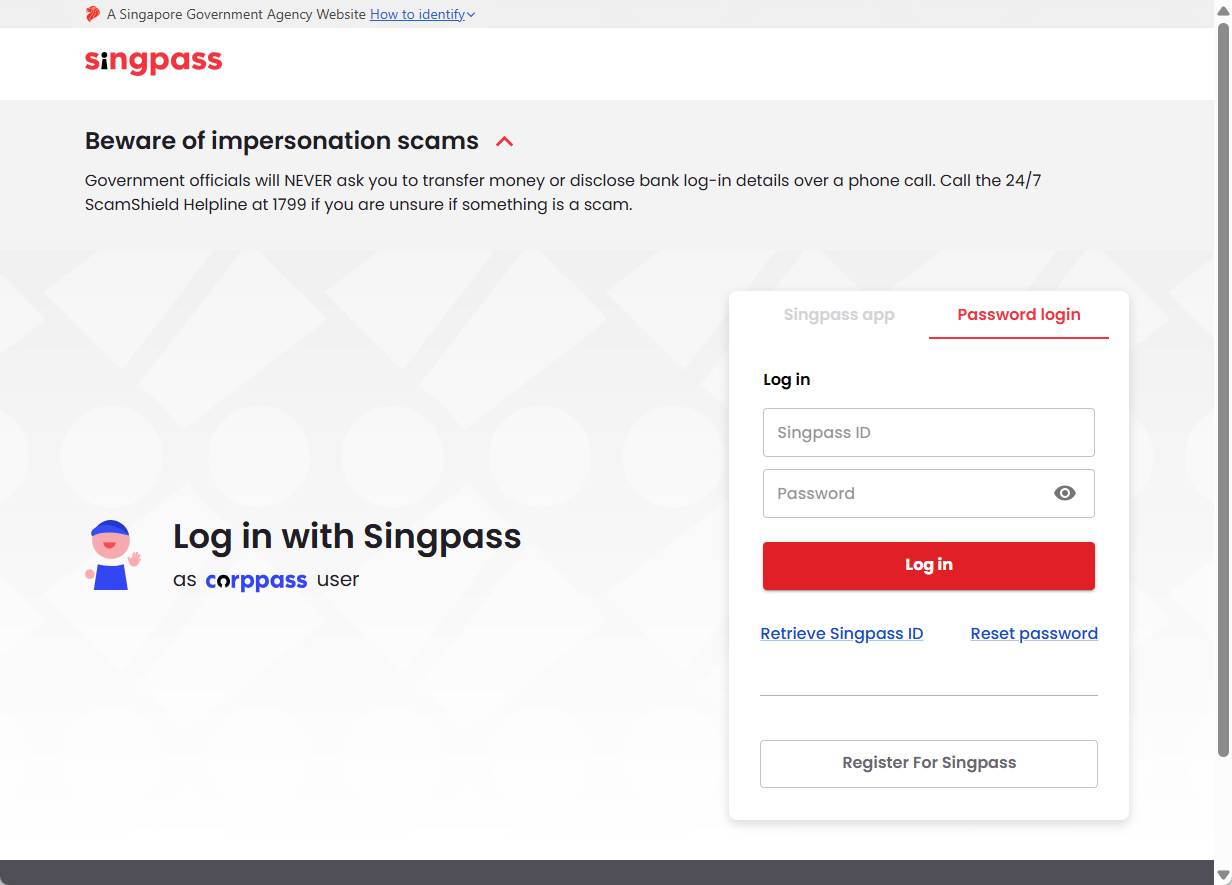
Task: Submit with the red Log in button
Action: tap(929, 565)
